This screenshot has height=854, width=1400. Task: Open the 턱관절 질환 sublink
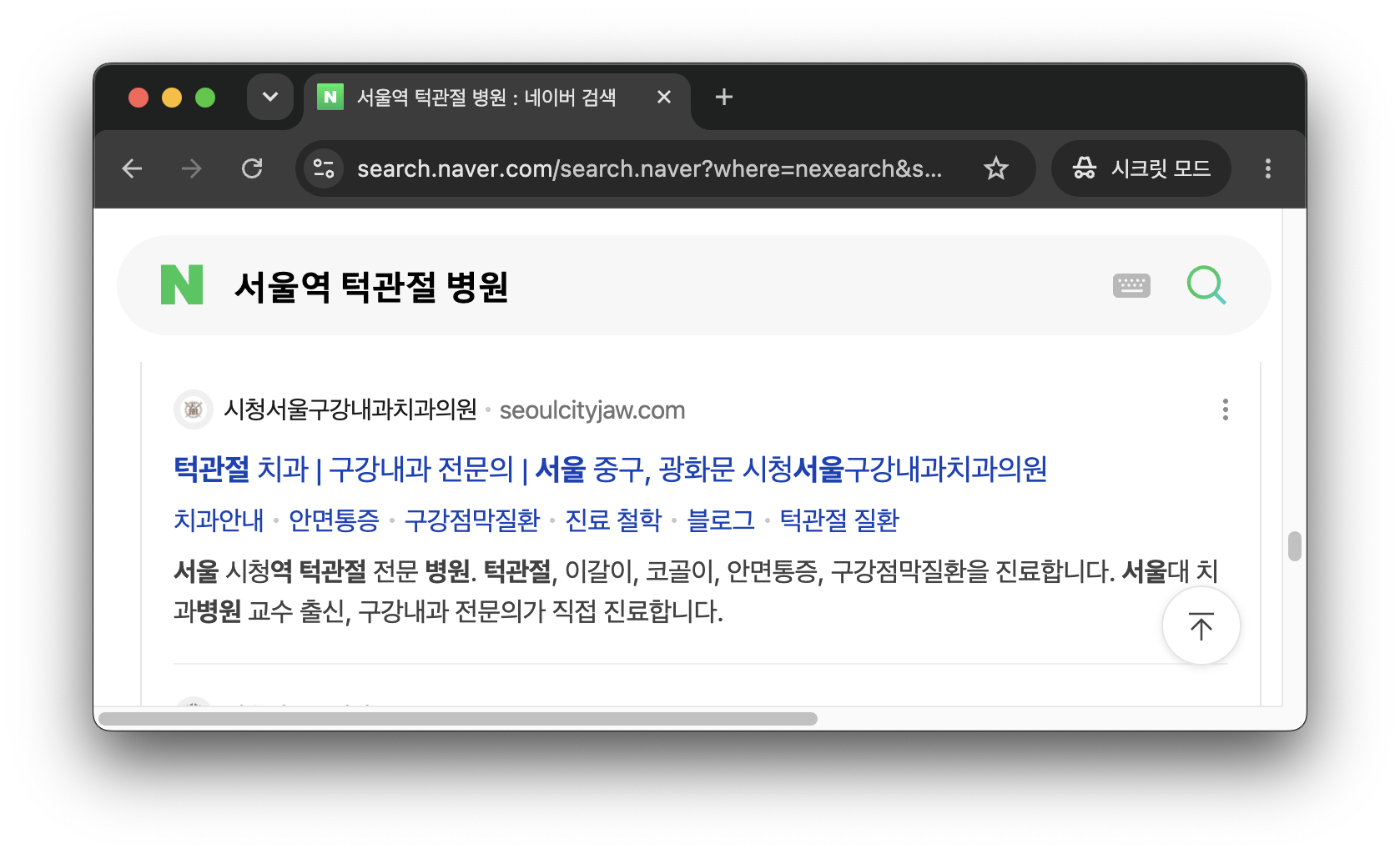pos(839,520)
